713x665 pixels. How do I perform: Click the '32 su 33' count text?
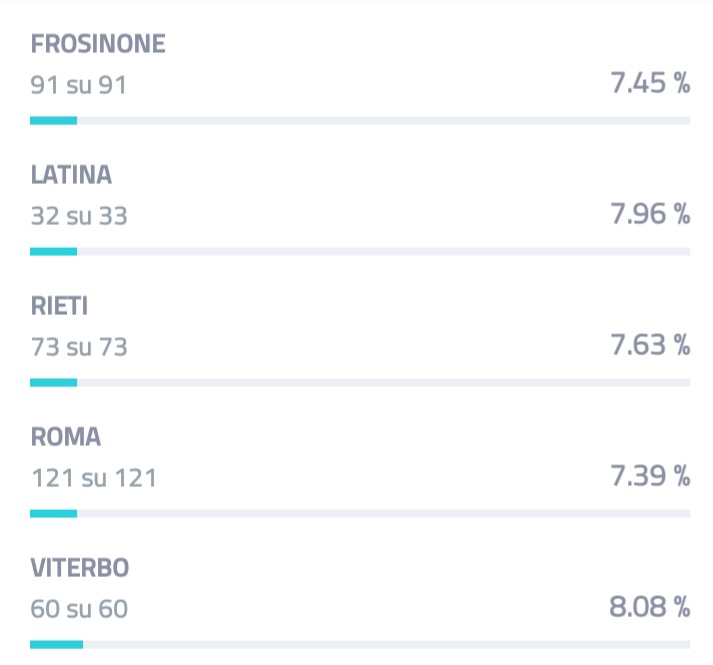pos(79,216)
